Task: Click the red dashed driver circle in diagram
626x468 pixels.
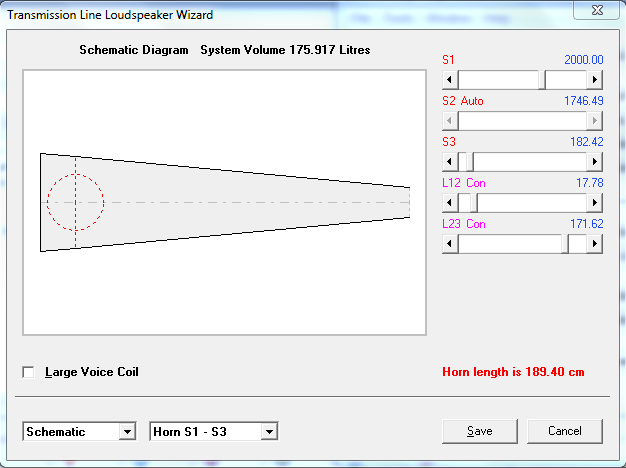Action: [75, 202]
